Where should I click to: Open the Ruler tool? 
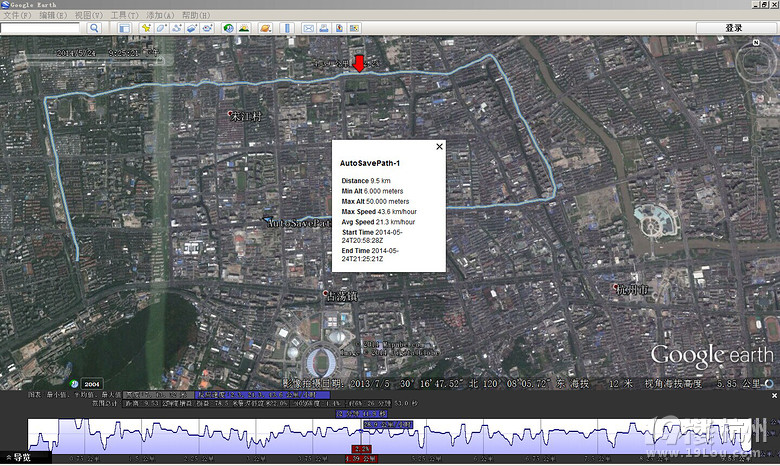(287, 28)
